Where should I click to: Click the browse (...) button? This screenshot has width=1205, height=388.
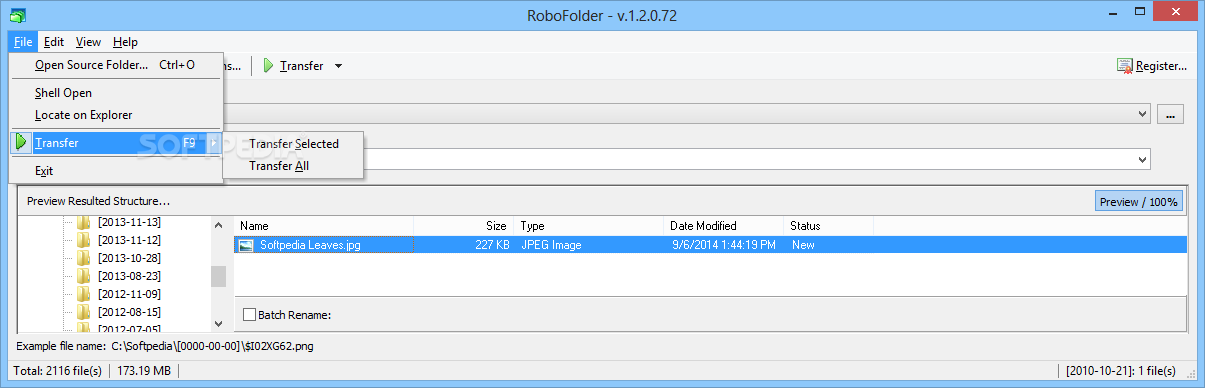tap(1170, 115)
